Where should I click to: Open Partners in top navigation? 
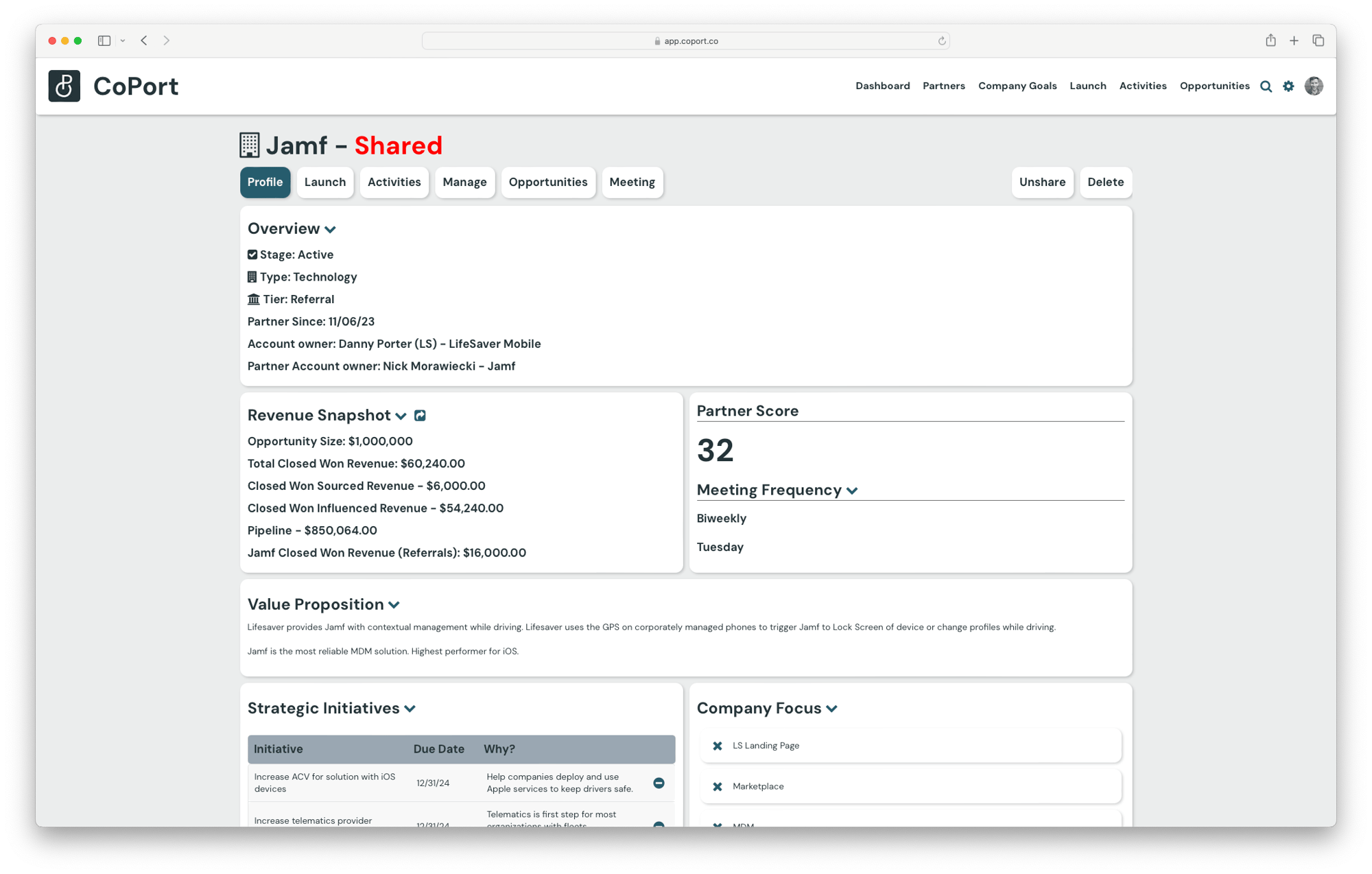(x=944, y=86)
